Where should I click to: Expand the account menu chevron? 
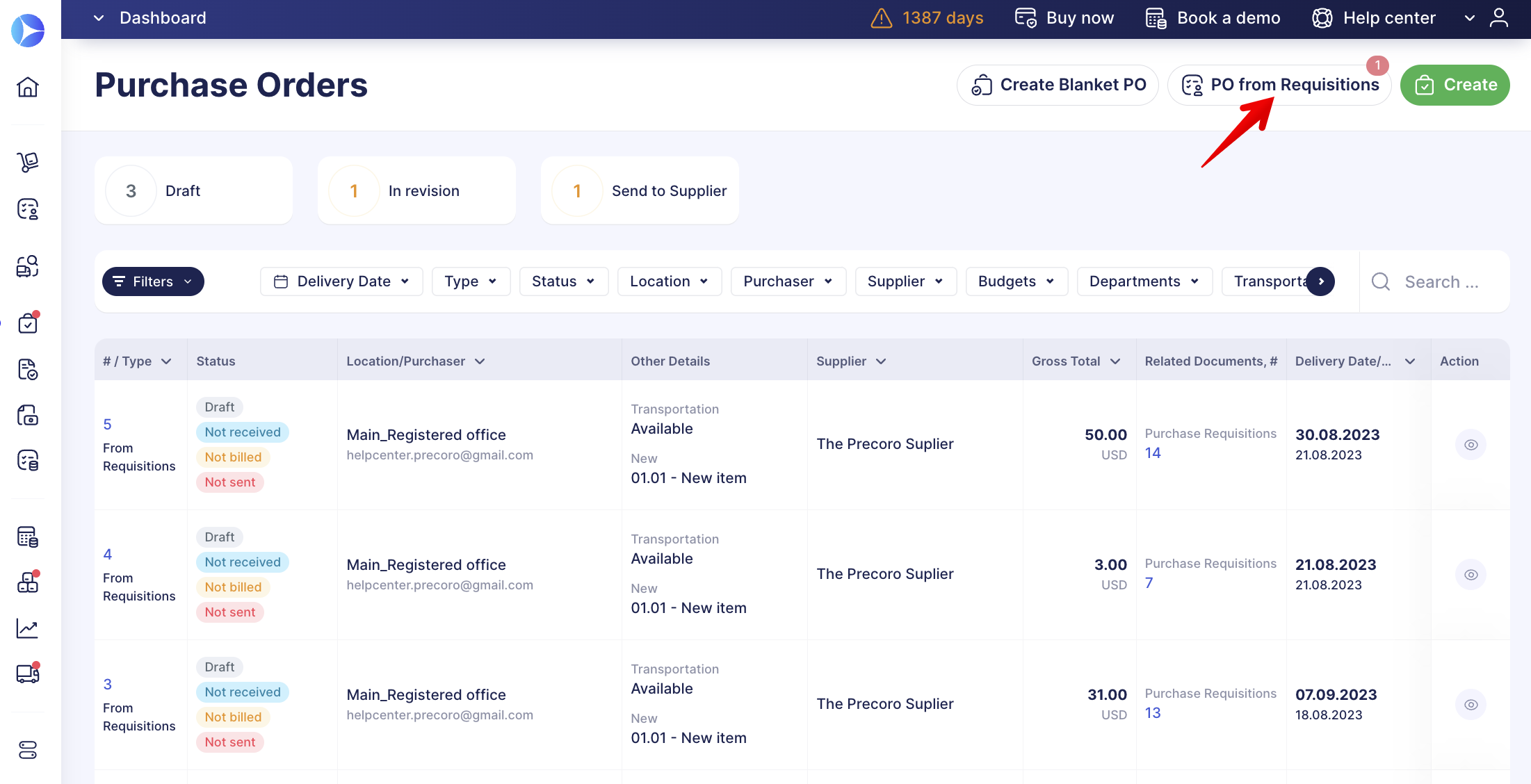pyautogui.click(x=1469, y=18)
